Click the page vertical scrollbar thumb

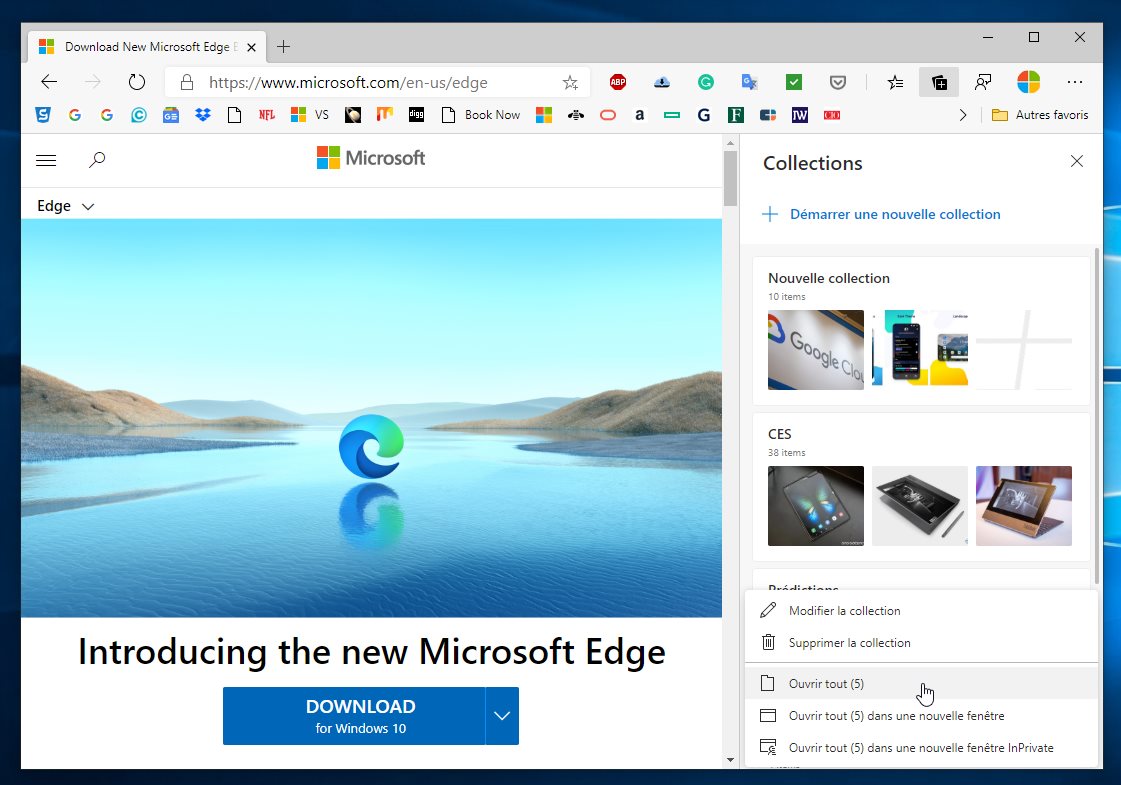(x=730, y=178)
